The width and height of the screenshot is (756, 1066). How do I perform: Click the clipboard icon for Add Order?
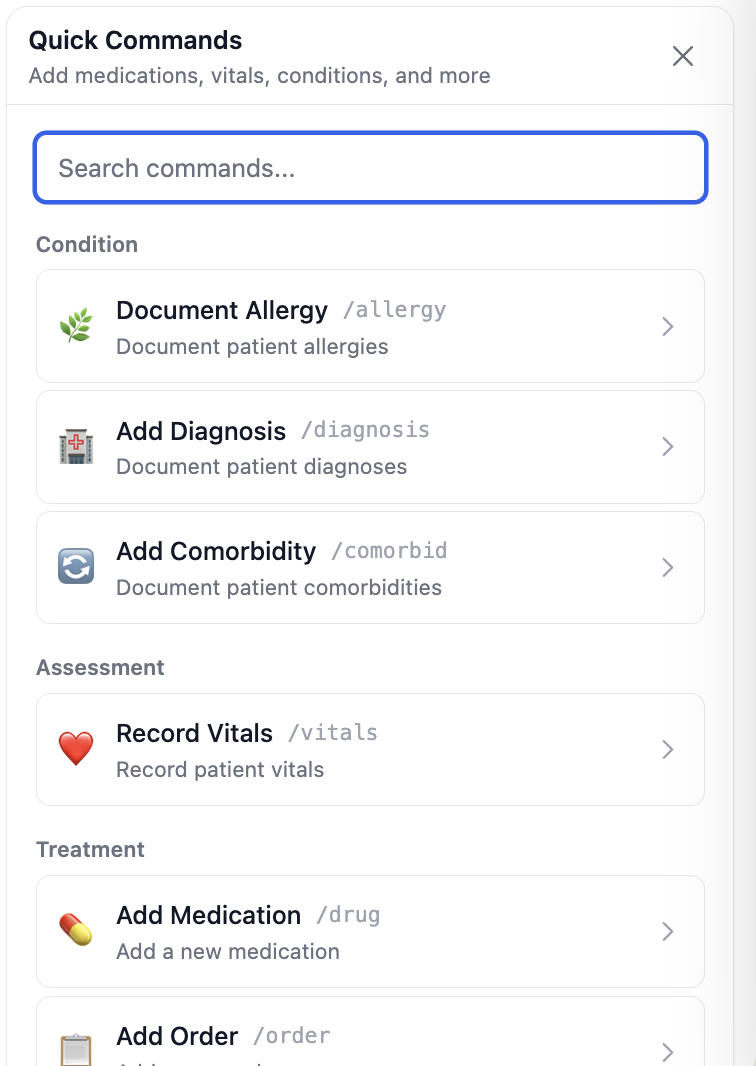point(76,1050)
